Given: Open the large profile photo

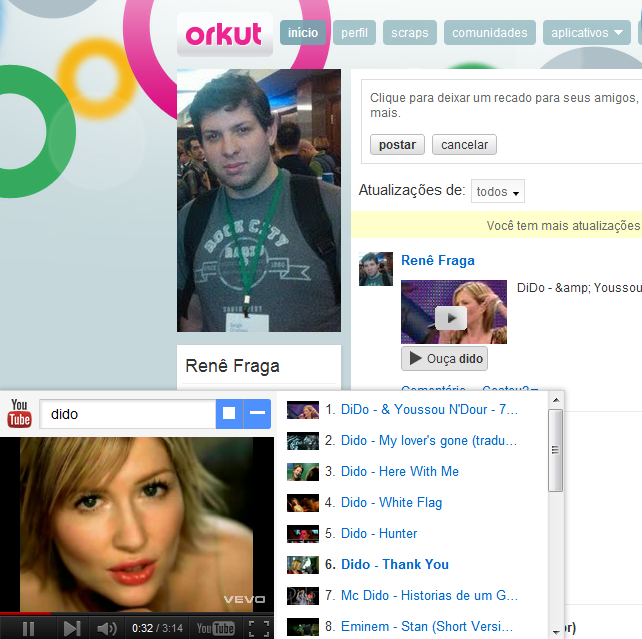Looking at the screenshot, I should pos(259,200).
